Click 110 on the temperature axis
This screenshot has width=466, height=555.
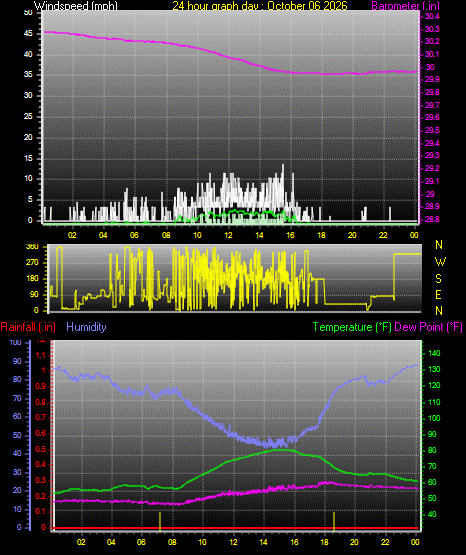[434, 402]
